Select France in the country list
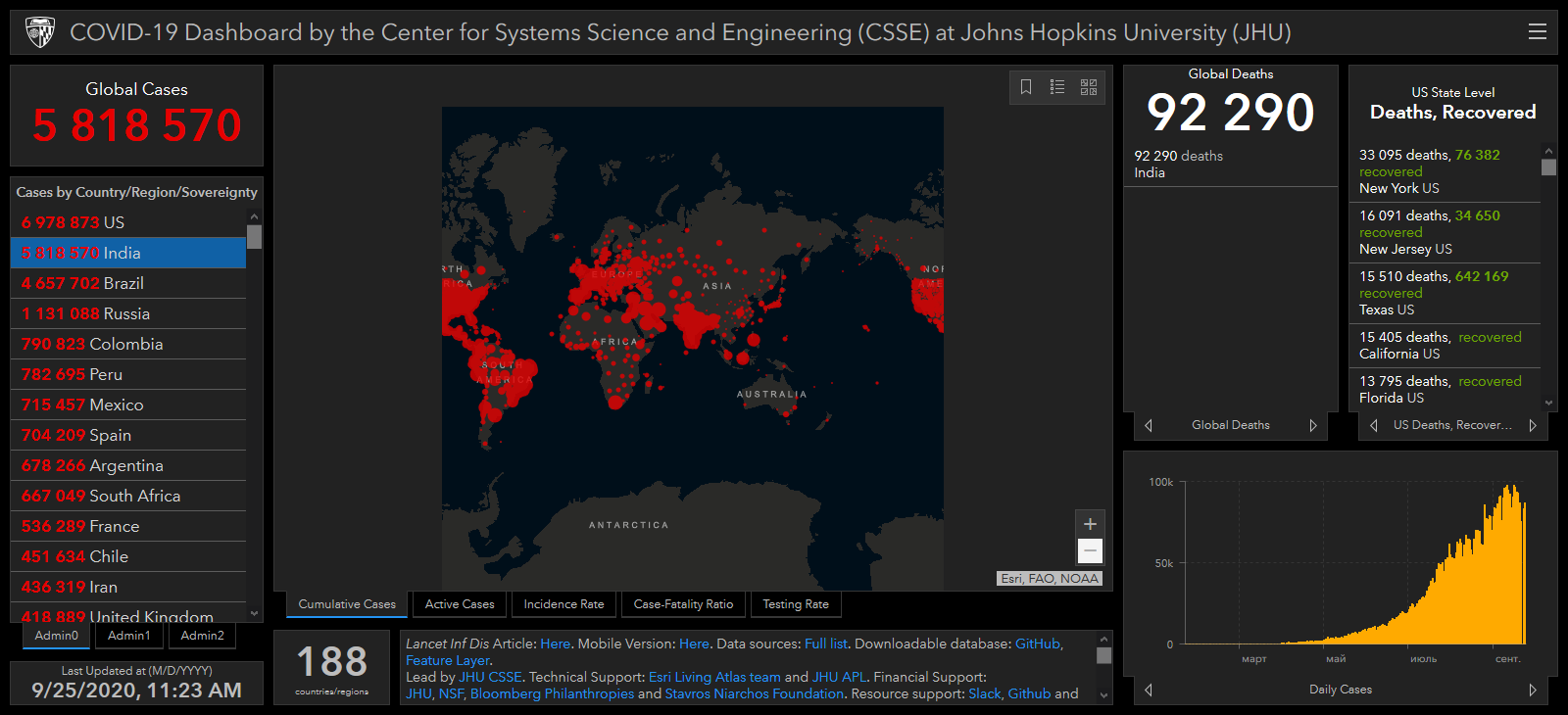 point(128,526)
